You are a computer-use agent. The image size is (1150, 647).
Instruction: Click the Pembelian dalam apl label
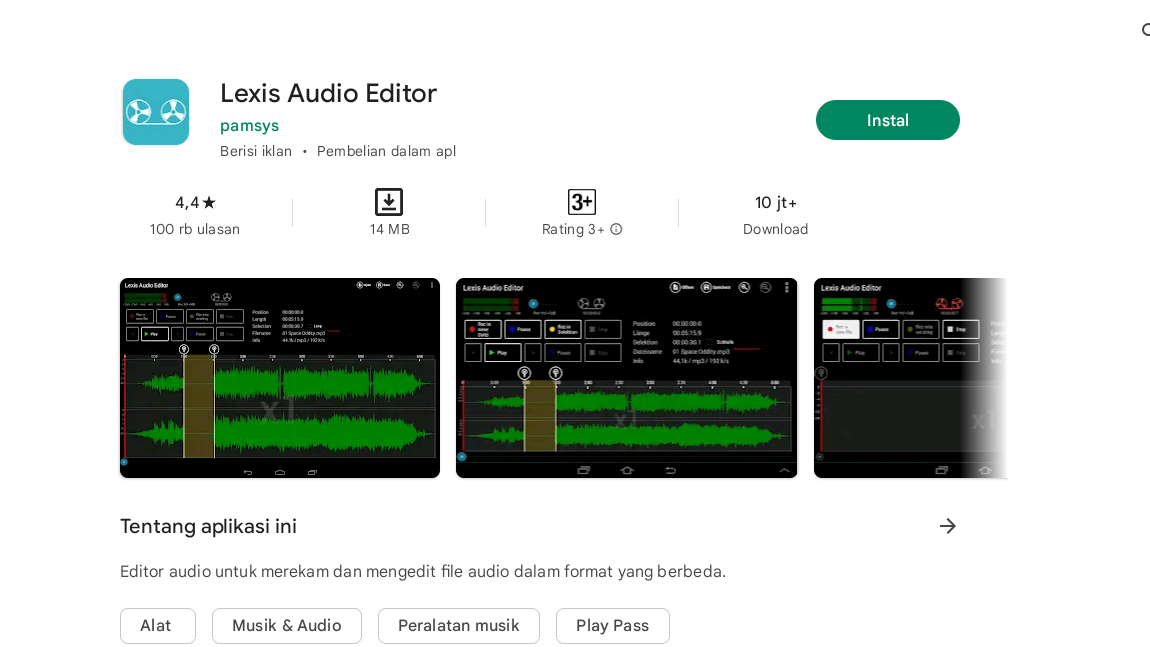387,151
